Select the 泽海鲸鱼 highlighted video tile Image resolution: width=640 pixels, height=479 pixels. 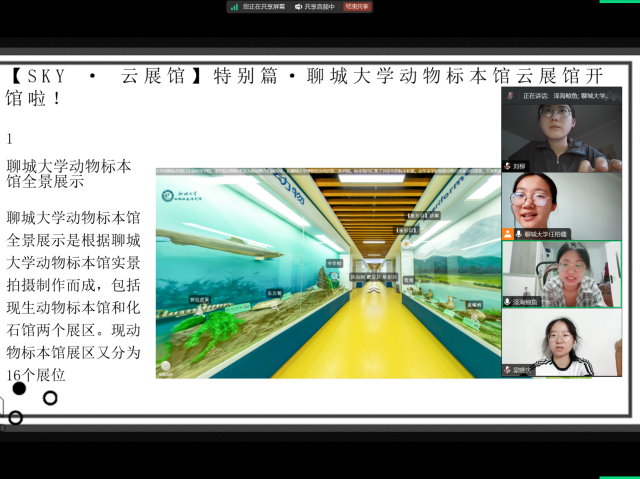point(562,274)
